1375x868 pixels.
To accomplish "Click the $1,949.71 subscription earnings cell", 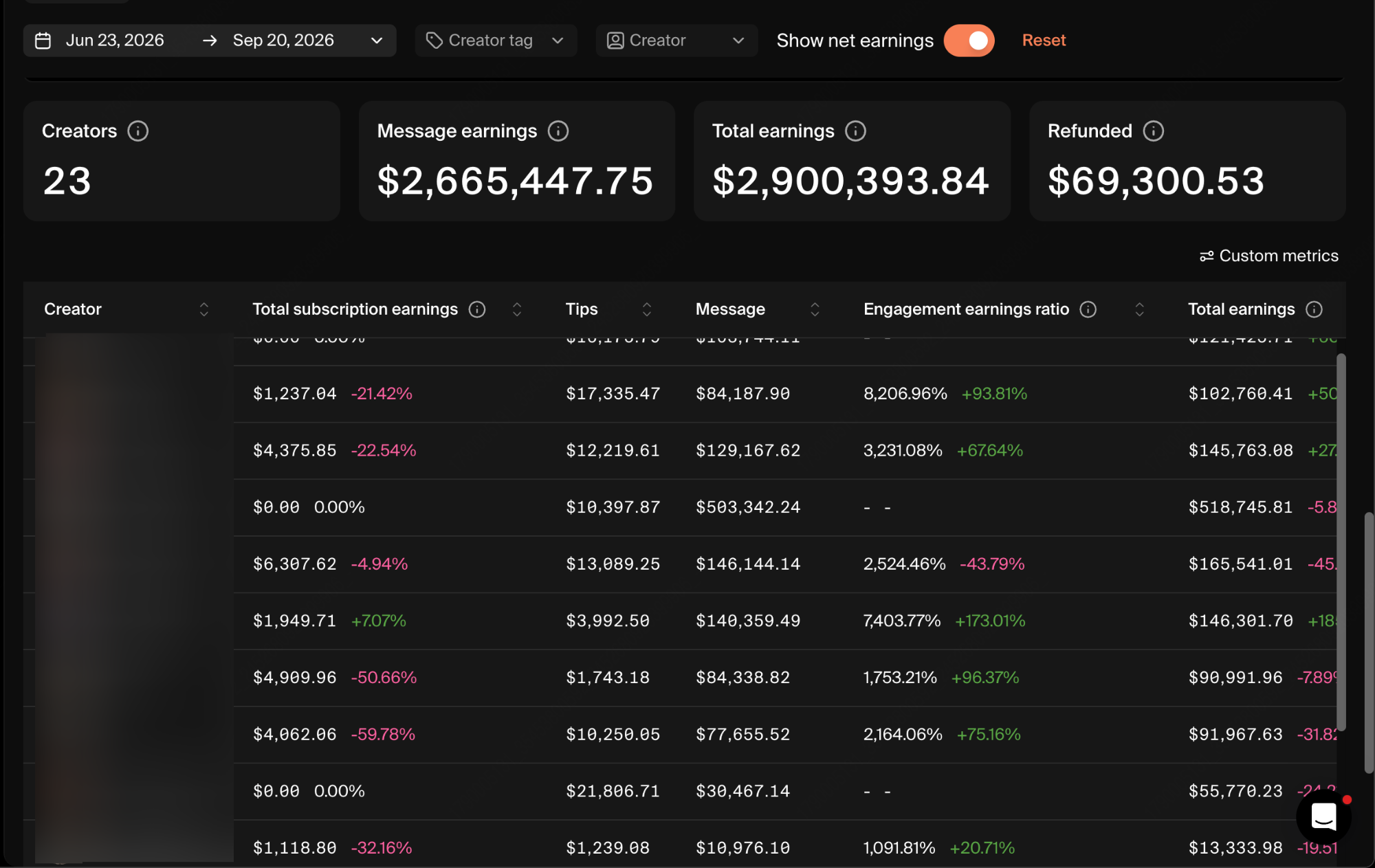I will (295, 621).
